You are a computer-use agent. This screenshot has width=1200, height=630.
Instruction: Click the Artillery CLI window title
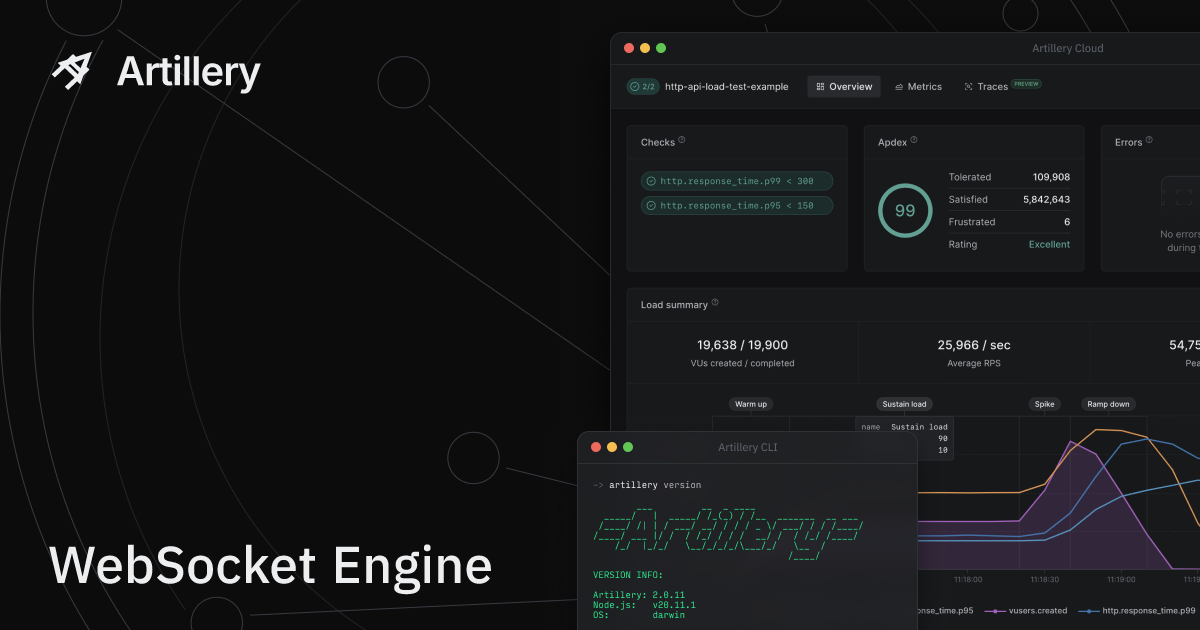[x=748, y=447]
